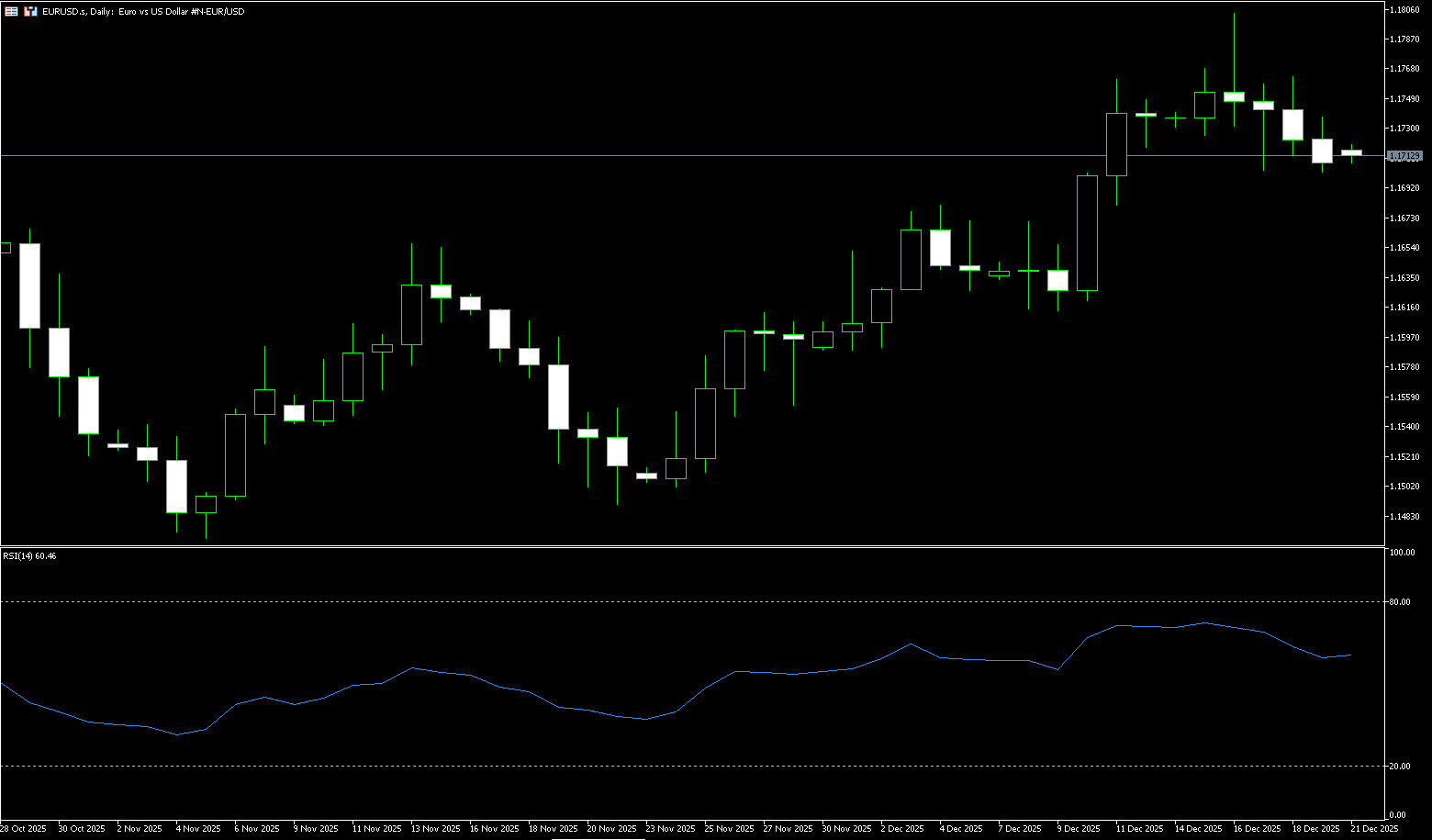Click the 20.00 RSI scale label
This screenshot has width=1432, height=840.
[1400, 766]
